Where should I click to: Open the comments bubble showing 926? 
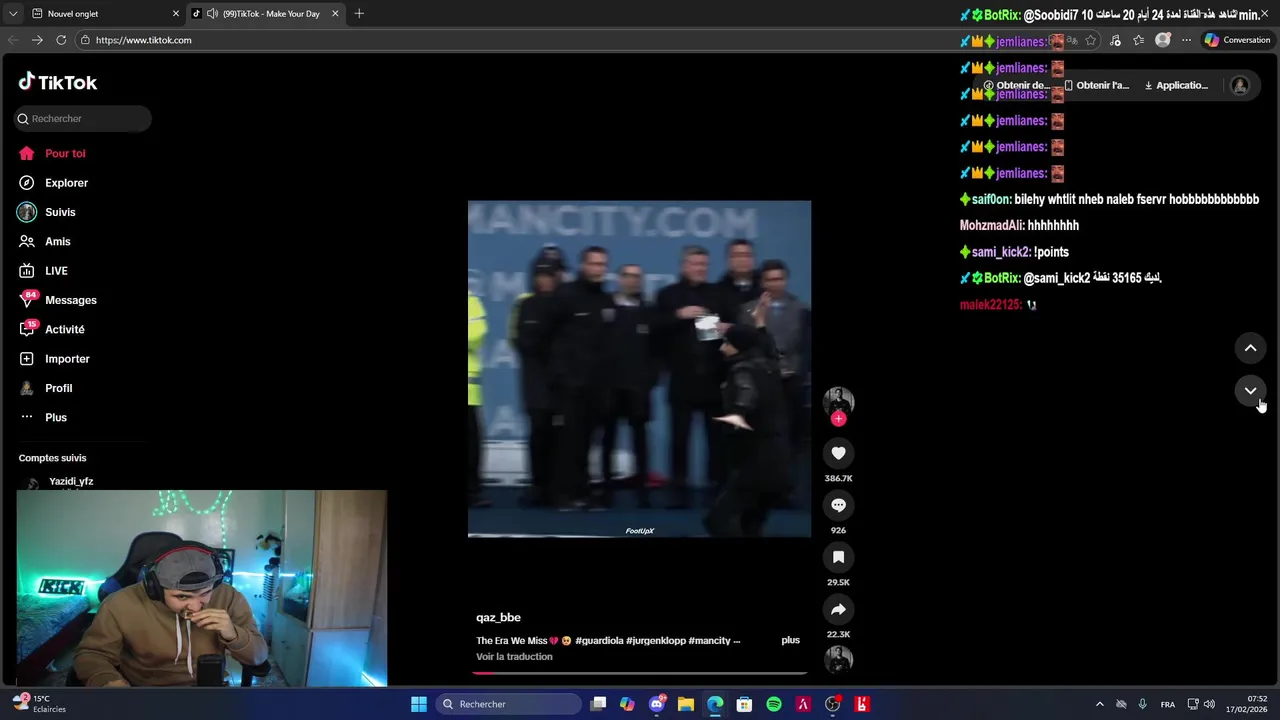(x=838, y=505)
